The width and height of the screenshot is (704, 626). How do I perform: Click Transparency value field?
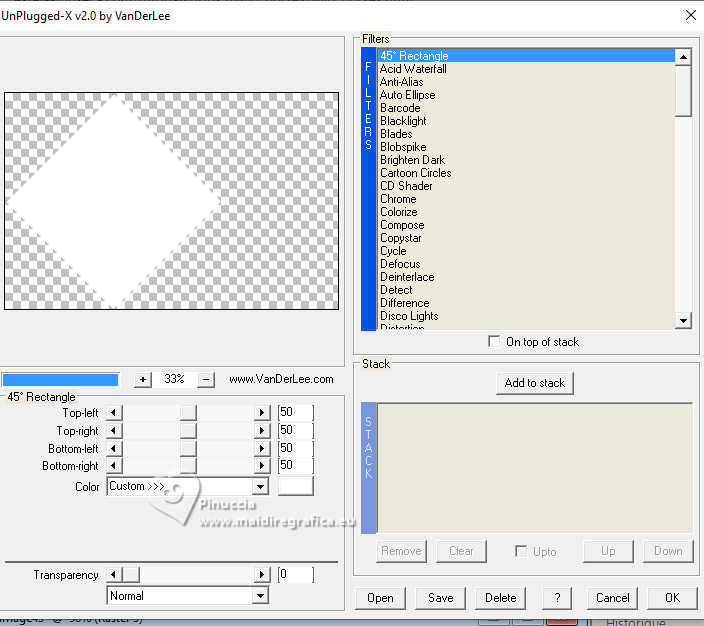[x=295, y=574]
